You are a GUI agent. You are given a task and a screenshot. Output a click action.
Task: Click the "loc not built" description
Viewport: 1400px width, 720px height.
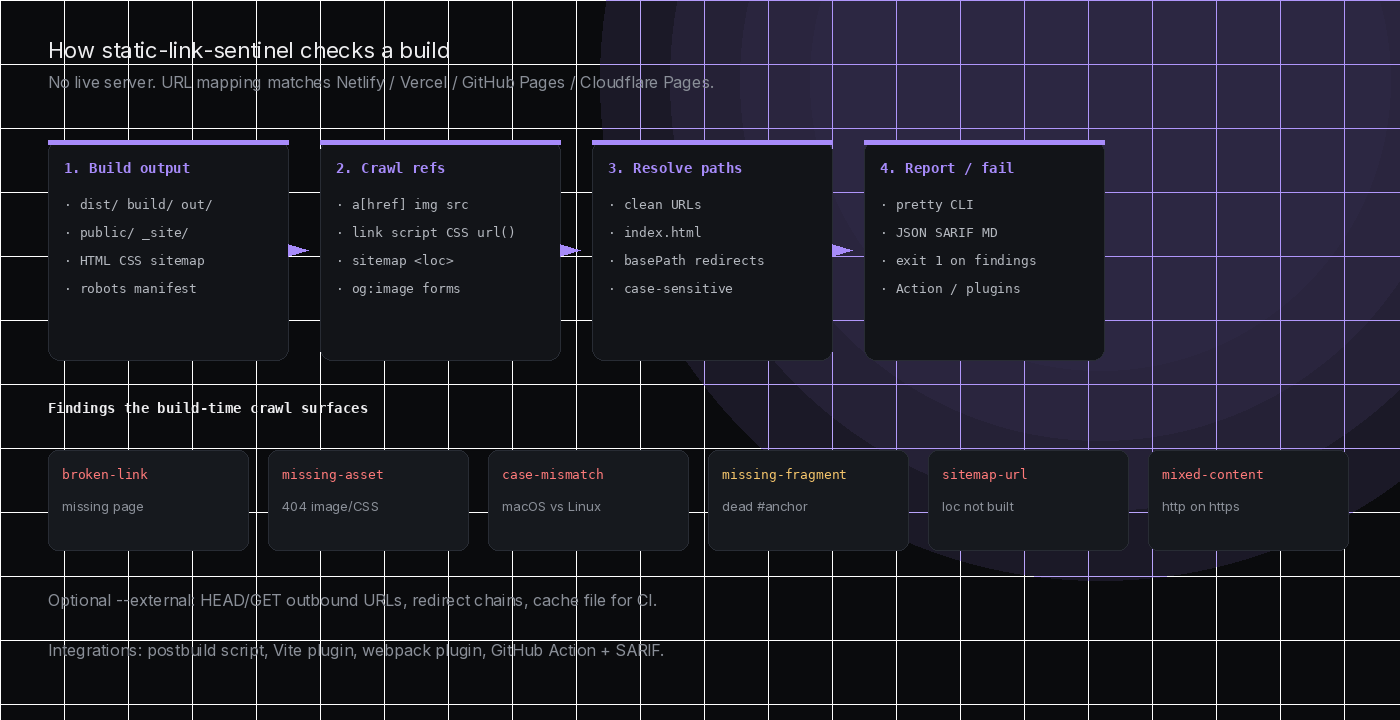coord(978,506)
